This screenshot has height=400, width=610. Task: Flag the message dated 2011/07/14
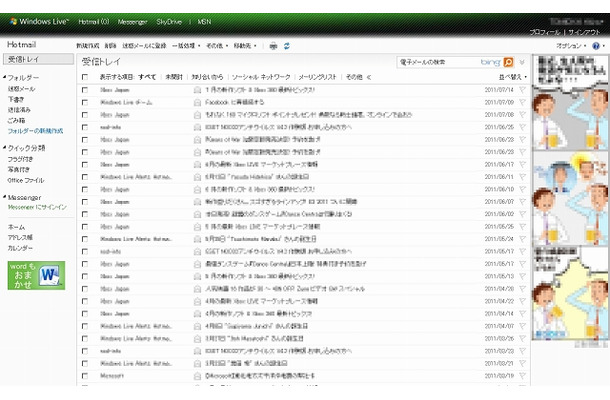(x=522, y=90)
